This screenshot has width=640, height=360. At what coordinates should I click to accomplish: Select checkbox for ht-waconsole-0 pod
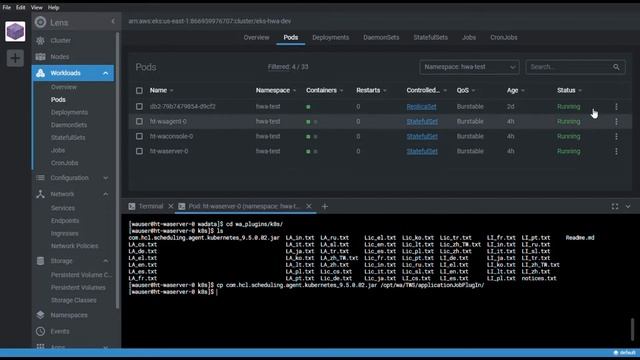click(x=139, y=136)
